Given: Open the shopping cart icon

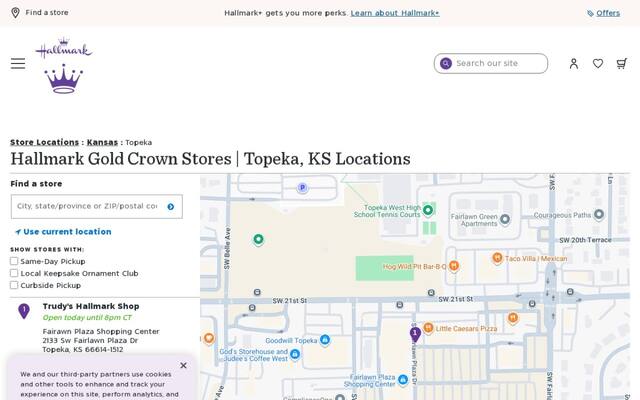Looking at the screenshot, I should pyautogui.click(x=621, y=63).
